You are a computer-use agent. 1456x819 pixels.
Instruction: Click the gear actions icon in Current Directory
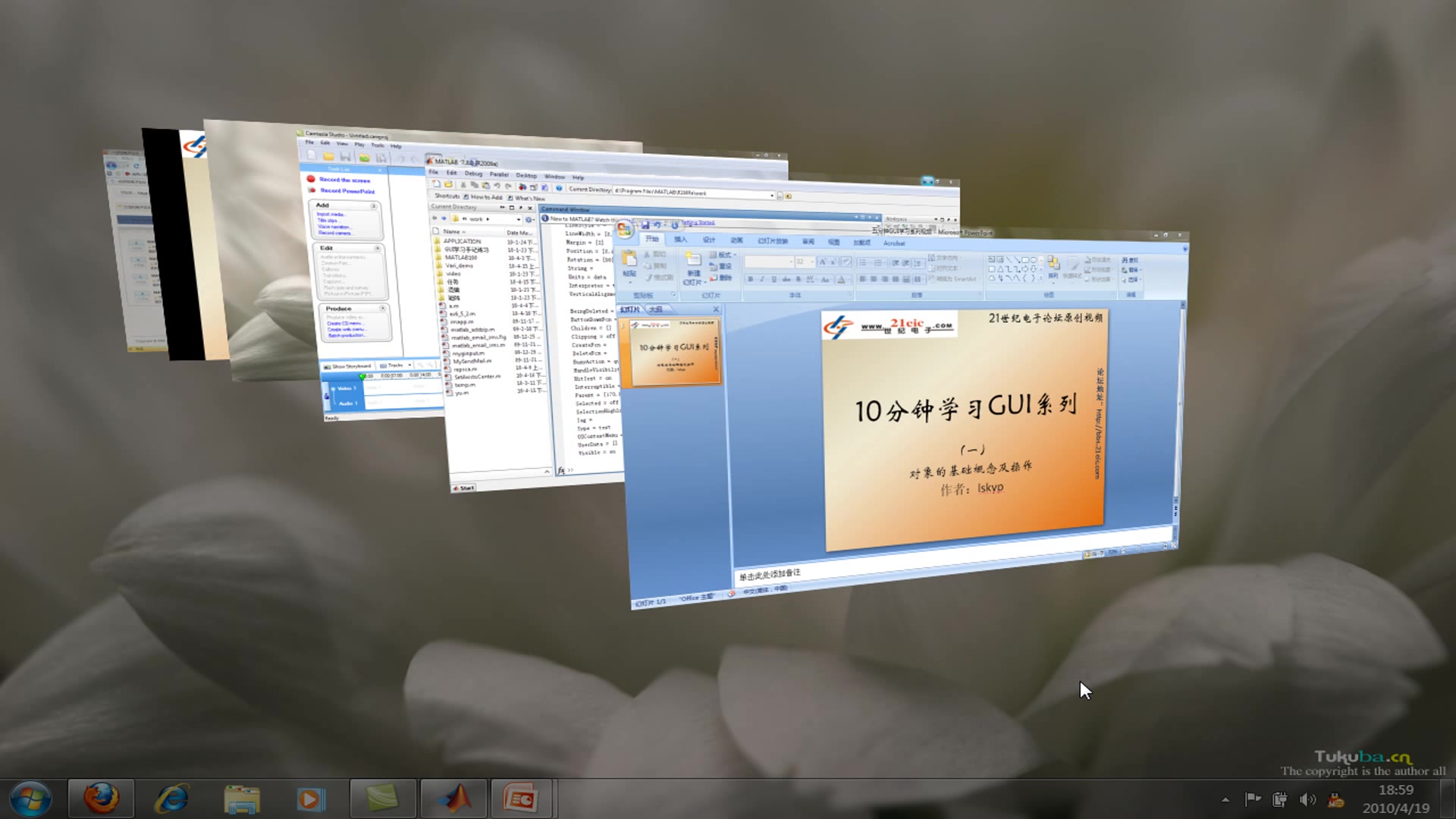[529, 220]
